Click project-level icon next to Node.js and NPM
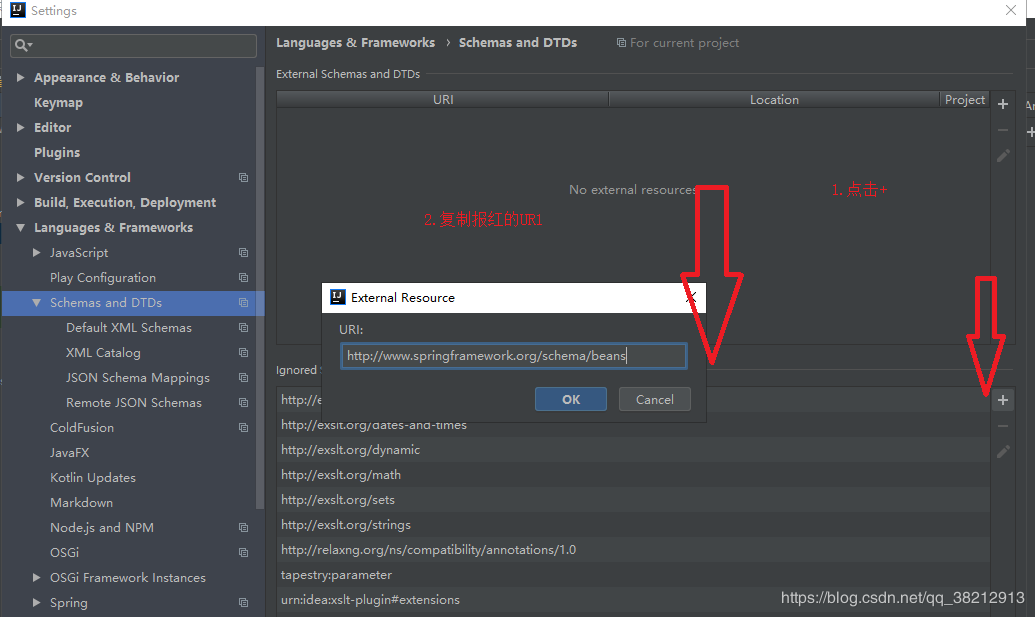Screen dimensions: 1035x617 pos(244,528)
